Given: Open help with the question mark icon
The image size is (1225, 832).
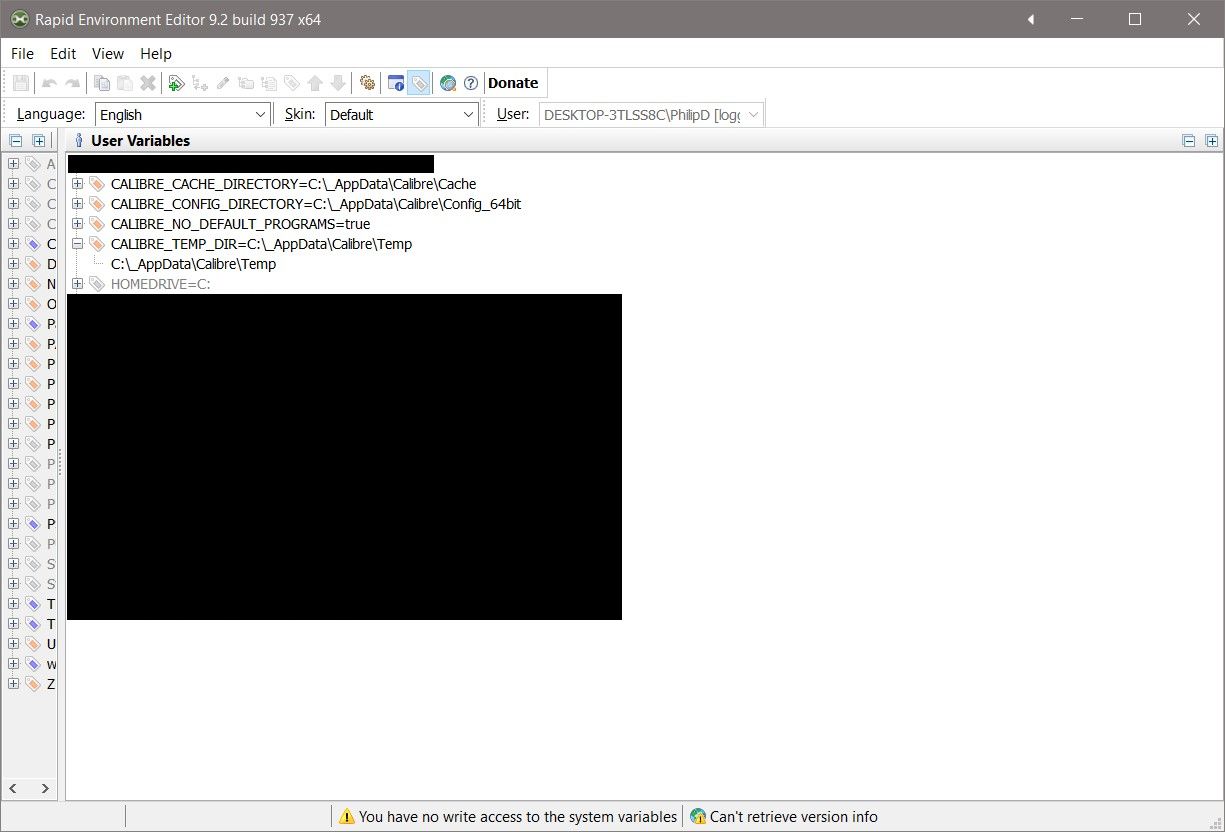Looking at the screenshot, I should click(471, 83).
